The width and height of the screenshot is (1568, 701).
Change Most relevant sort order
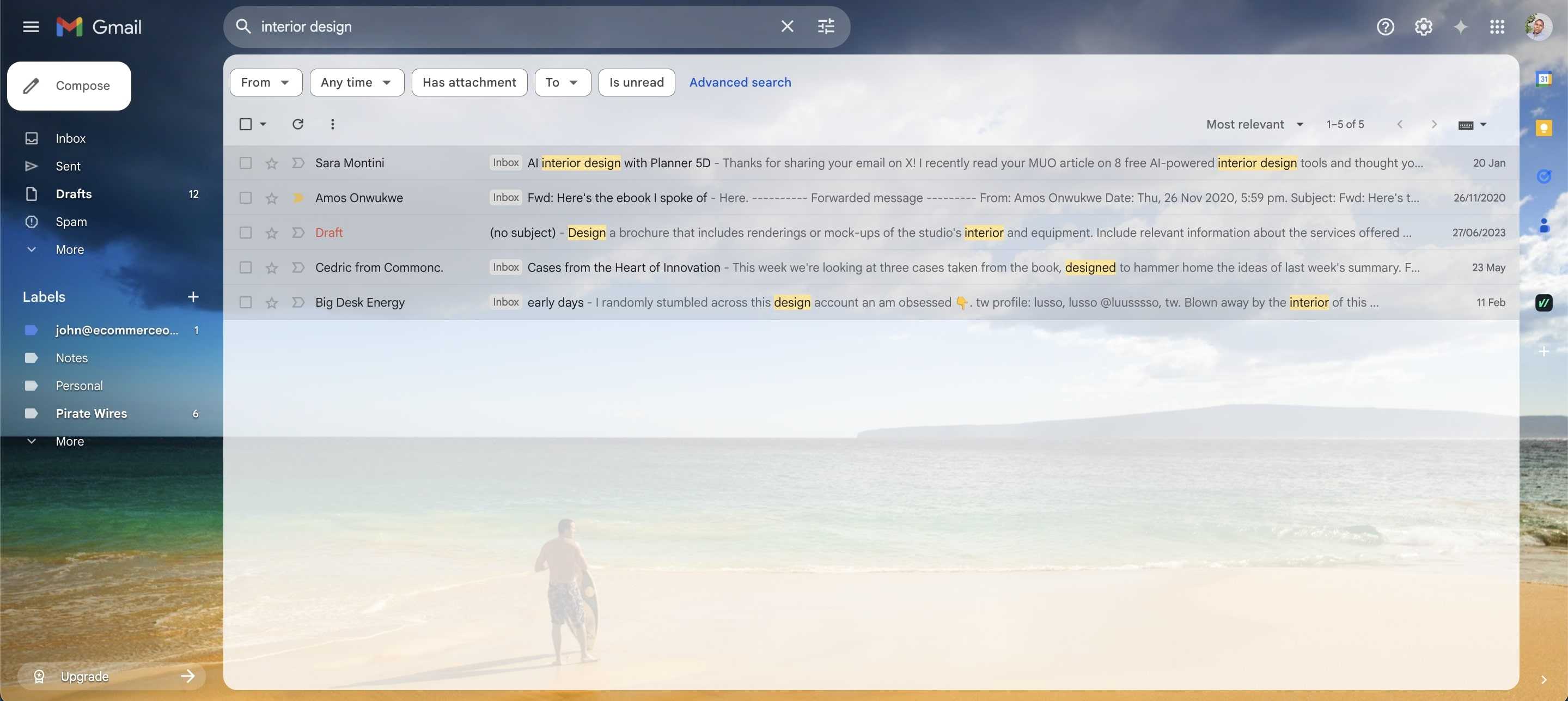coord(1254,124)
